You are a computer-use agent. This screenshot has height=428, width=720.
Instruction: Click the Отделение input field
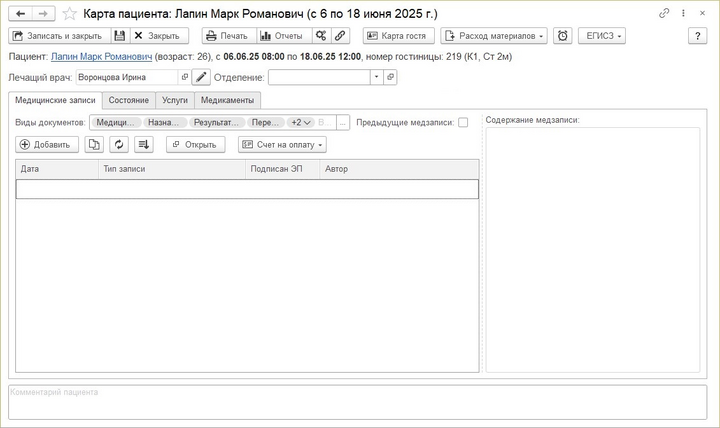click(319, 77)
